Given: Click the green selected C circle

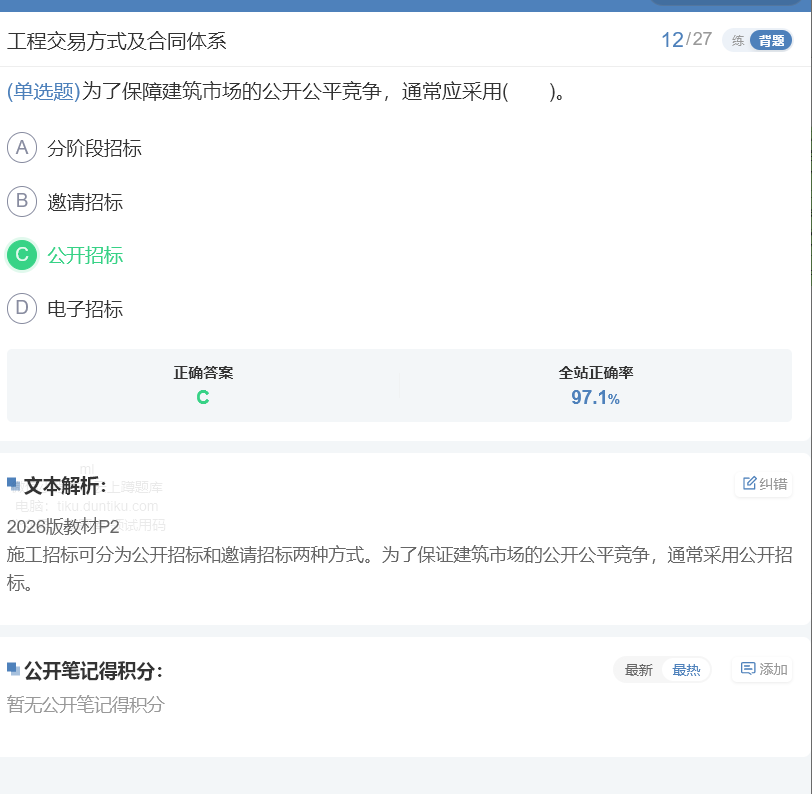Looking at the screenshot, I should pyautogui.click(x=22, y=255).
